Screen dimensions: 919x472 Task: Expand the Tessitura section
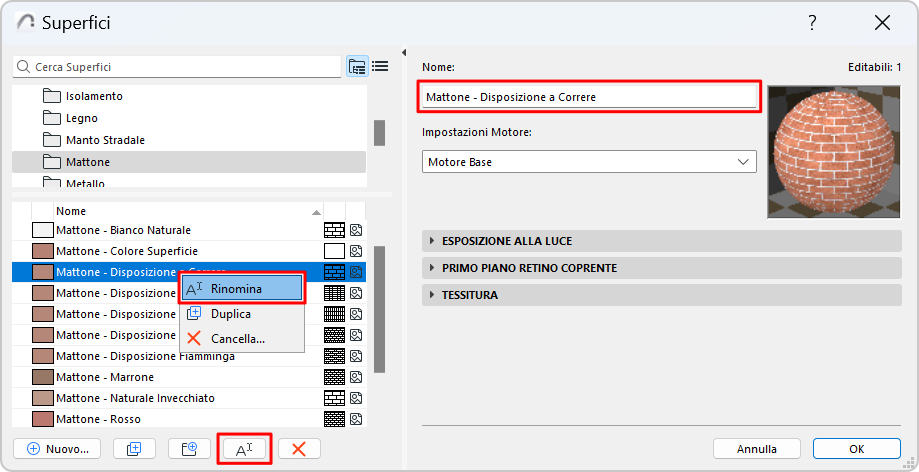click(x=470, y=295)
